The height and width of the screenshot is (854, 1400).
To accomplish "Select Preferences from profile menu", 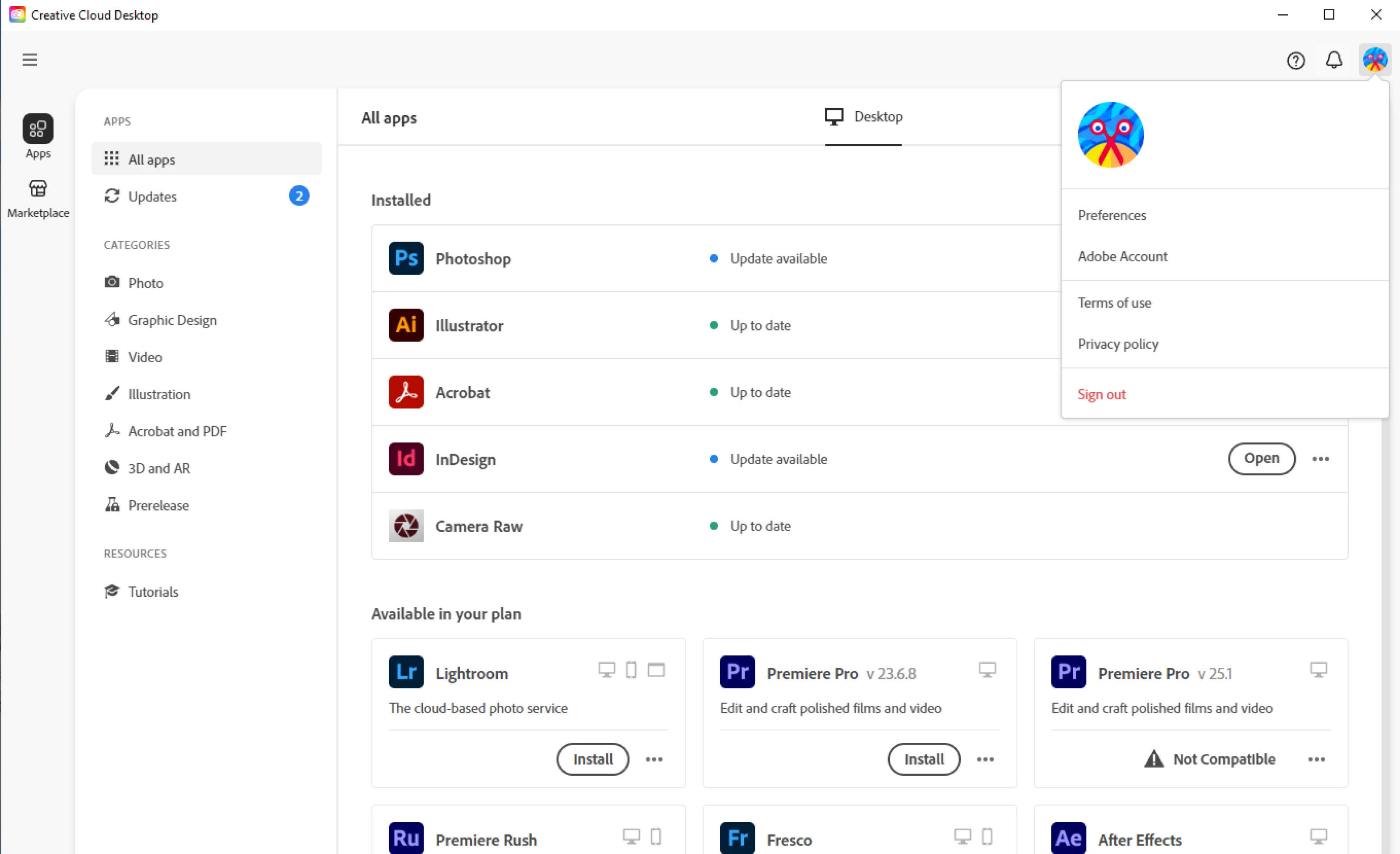I will coord(1111,215).
